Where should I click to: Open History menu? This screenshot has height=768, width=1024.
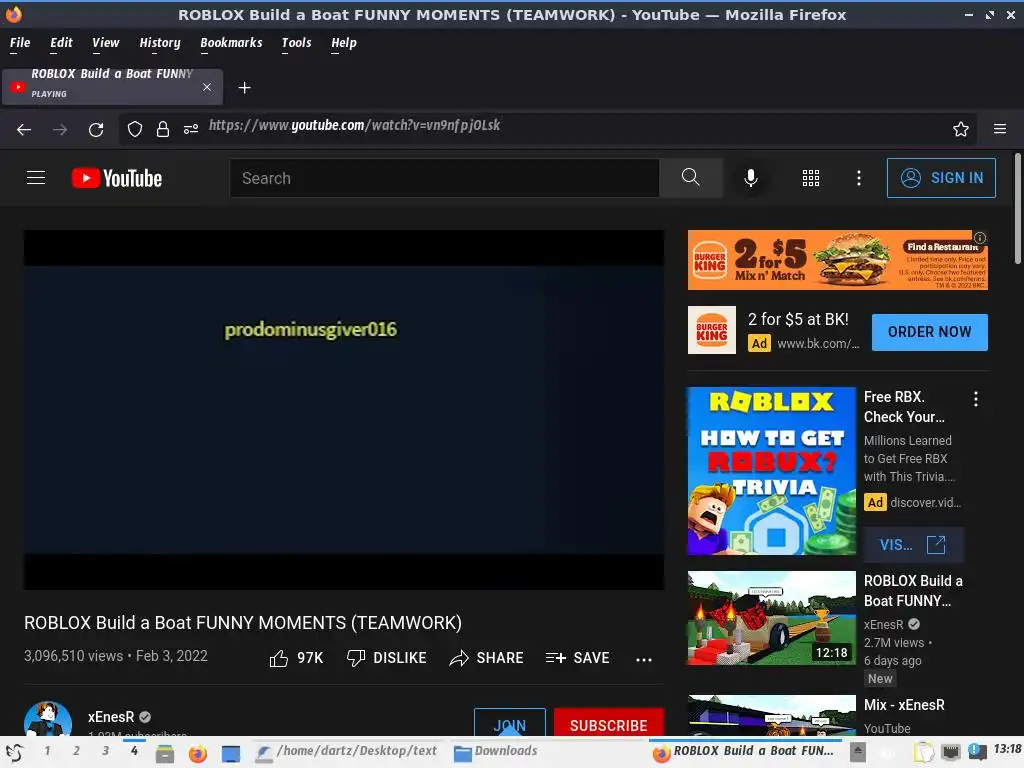click(159, 43)
